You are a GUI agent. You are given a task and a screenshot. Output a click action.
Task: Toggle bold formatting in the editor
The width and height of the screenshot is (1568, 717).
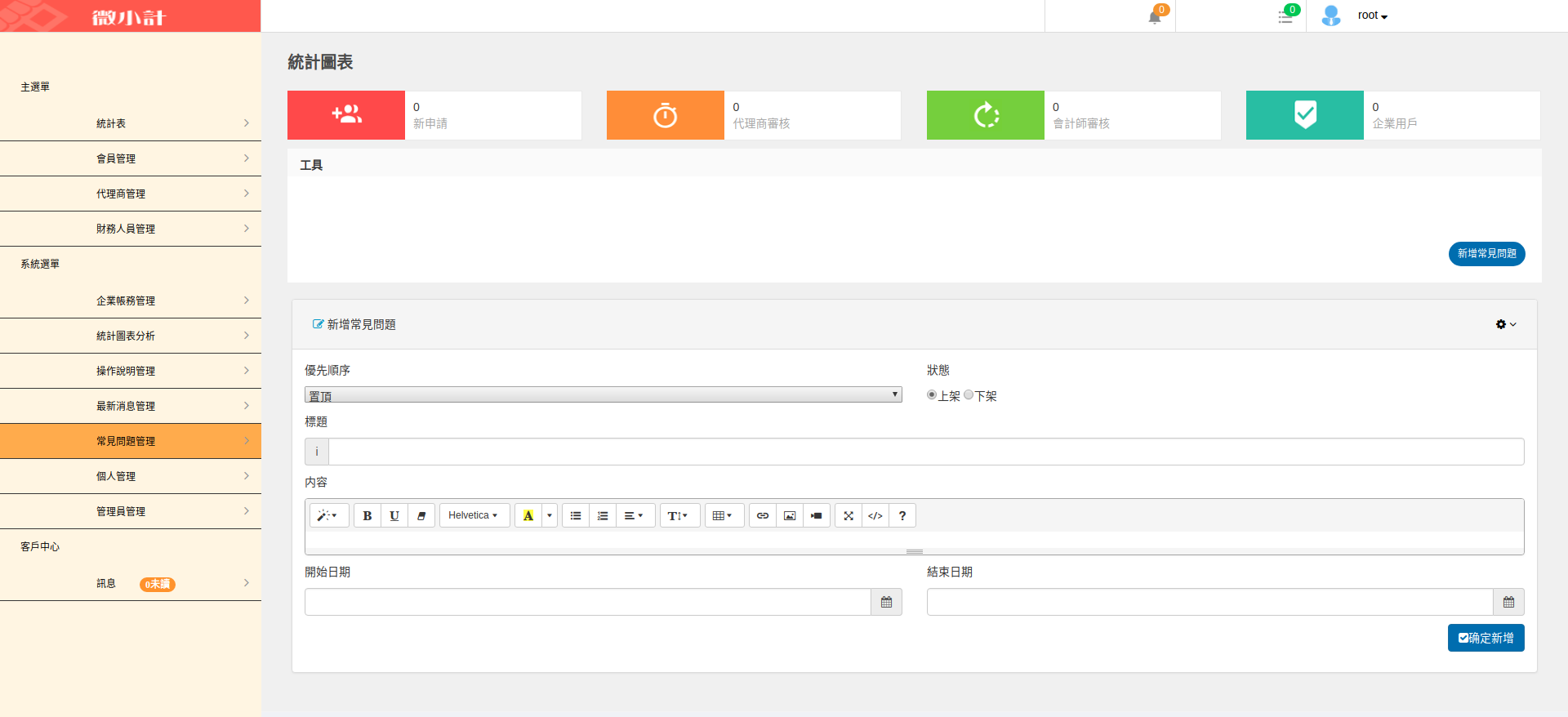click(x=367, y=515)
